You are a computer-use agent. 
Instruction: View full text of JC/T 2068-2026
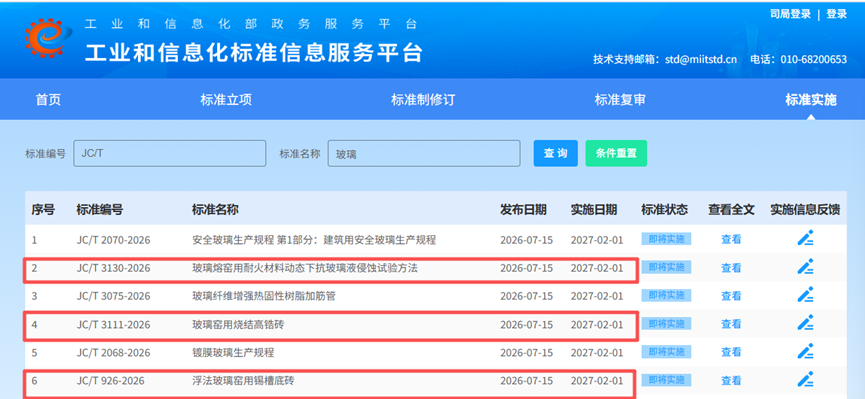coord(731,353)
